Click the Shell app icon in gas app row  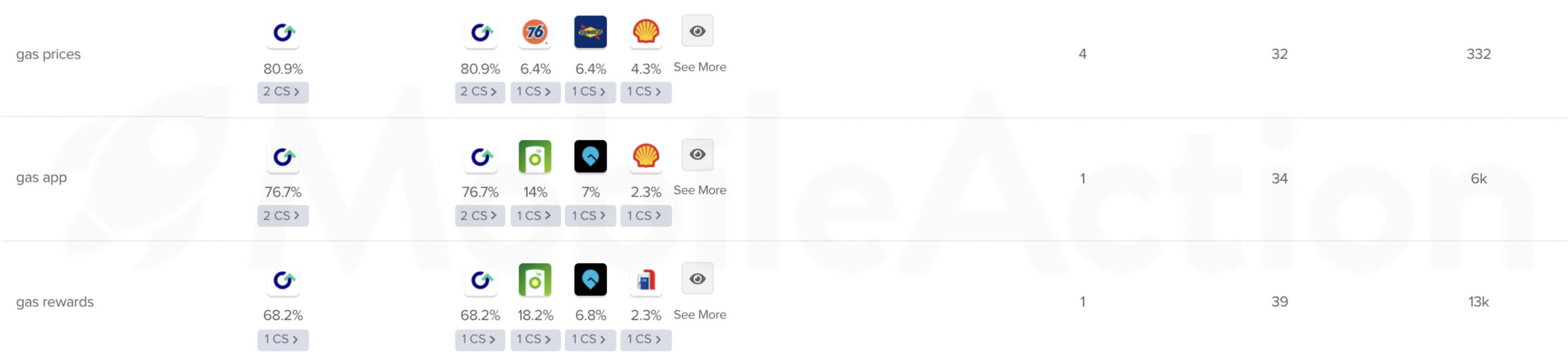[x=646, y=157]
